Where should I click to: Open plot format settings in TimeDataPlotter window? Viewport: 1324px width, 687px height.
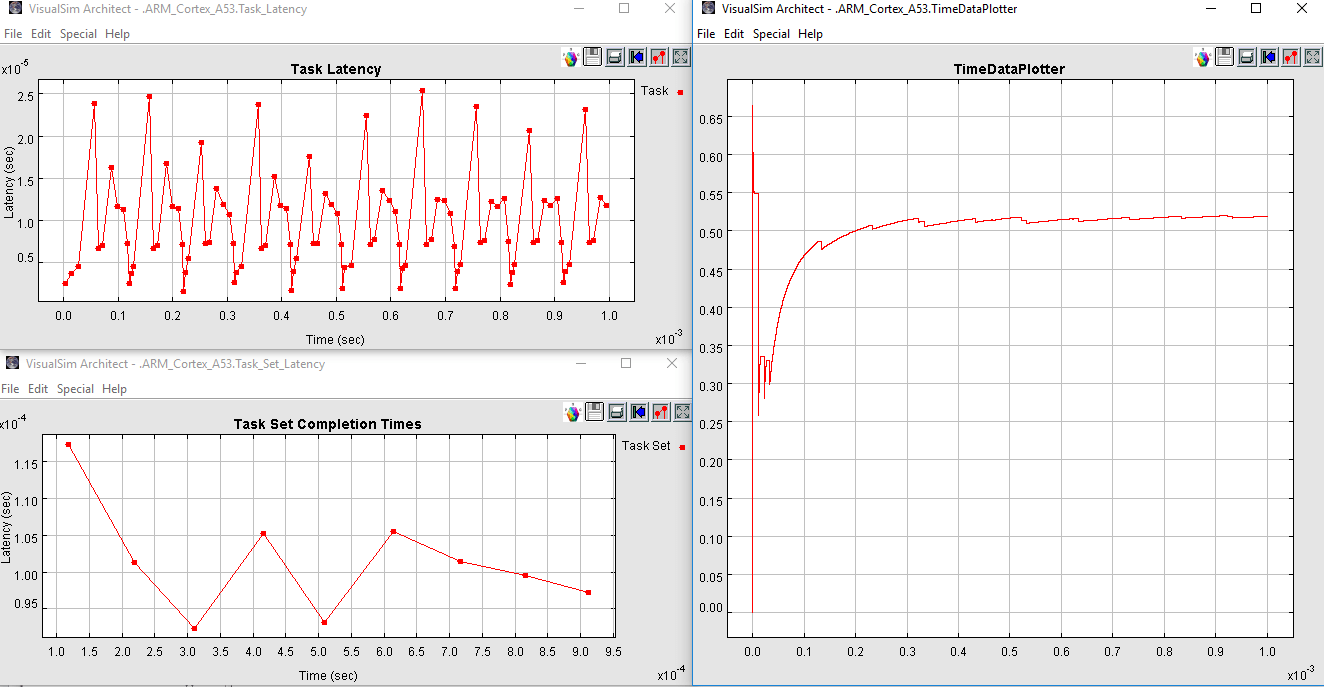click(x=1291, y=57)
